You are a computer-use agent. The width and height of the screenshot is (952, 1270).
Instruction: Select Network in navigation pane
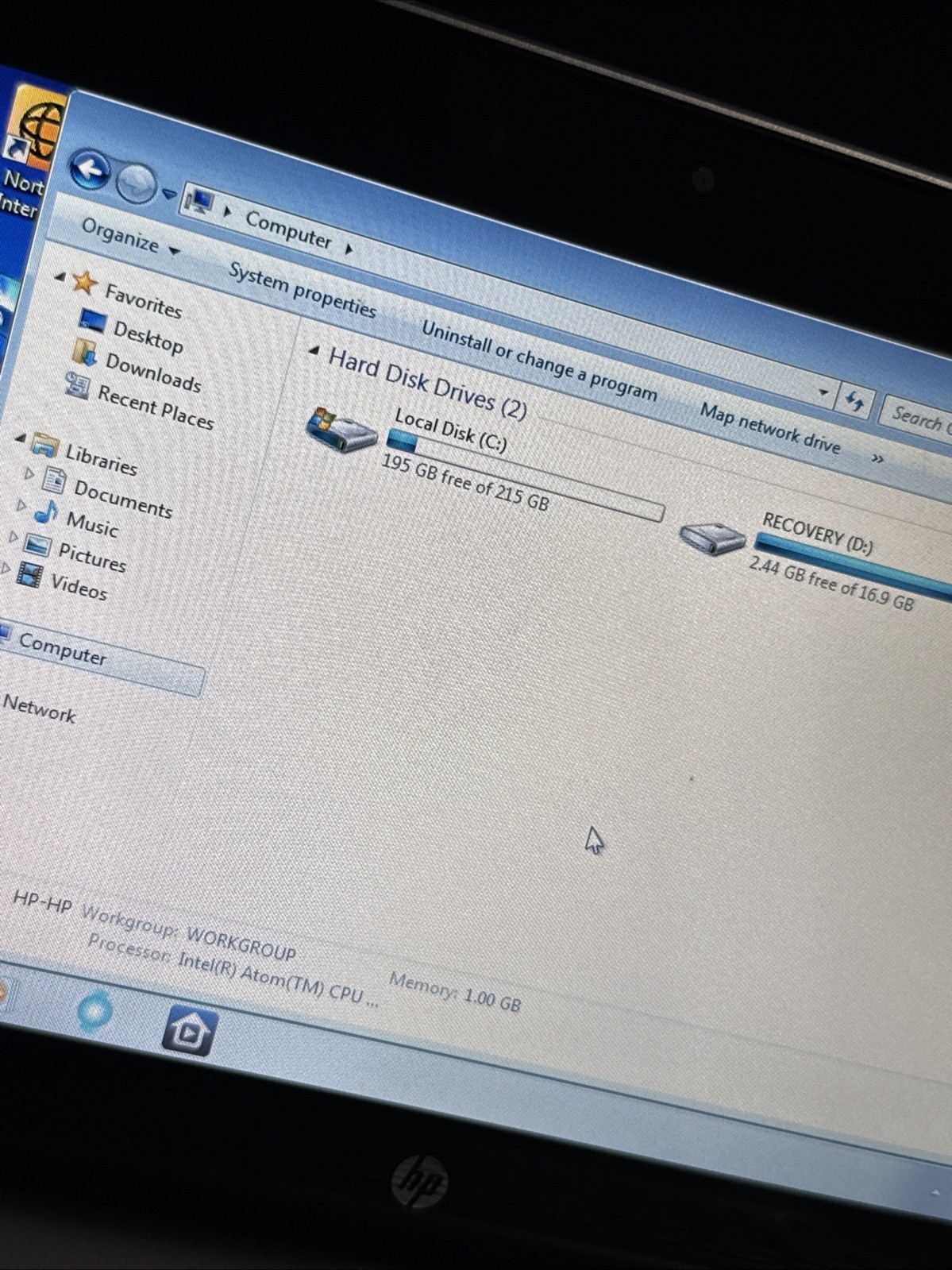39,708
